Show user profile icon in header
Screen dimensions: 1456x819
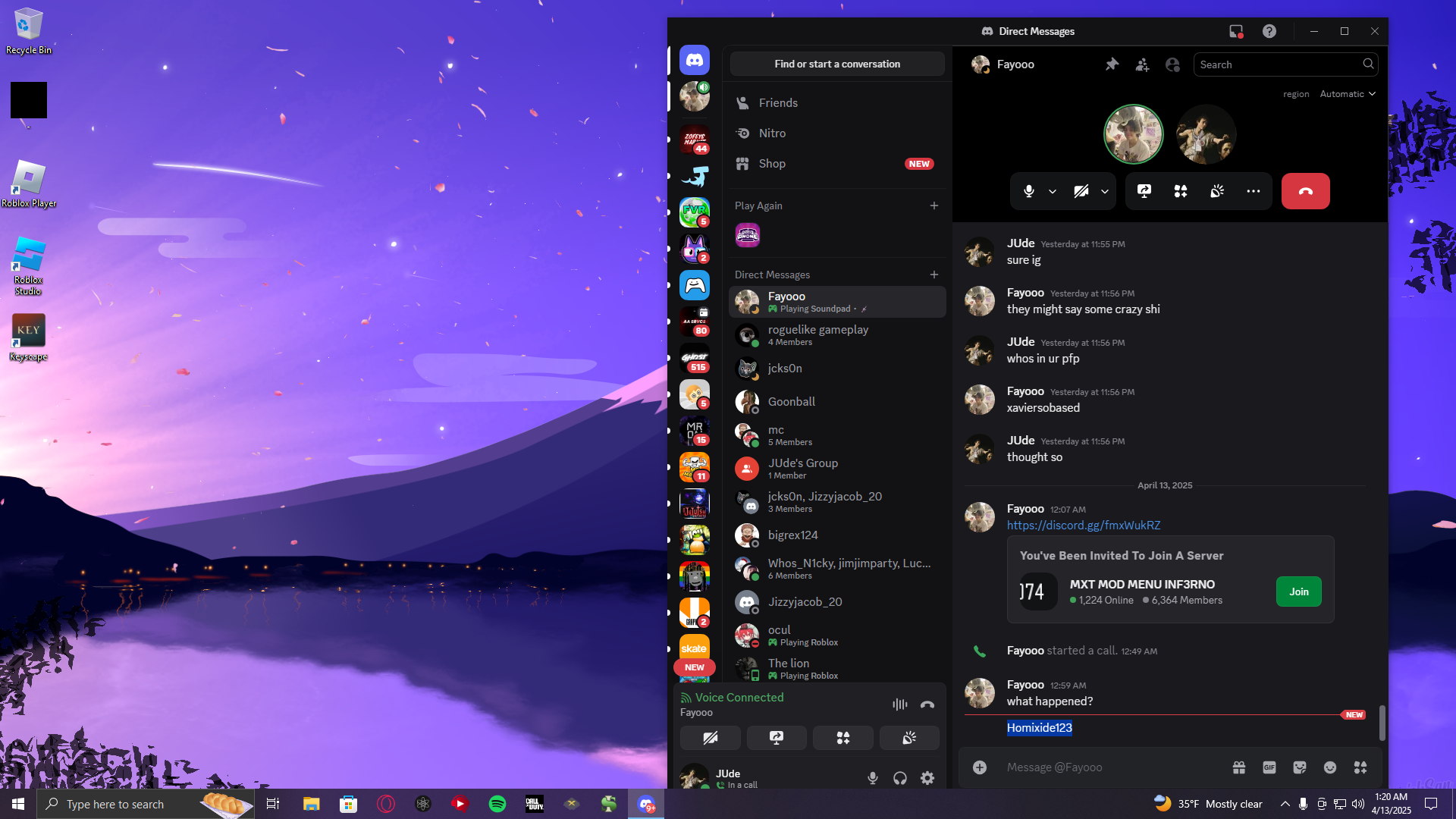pos(1172,64)
